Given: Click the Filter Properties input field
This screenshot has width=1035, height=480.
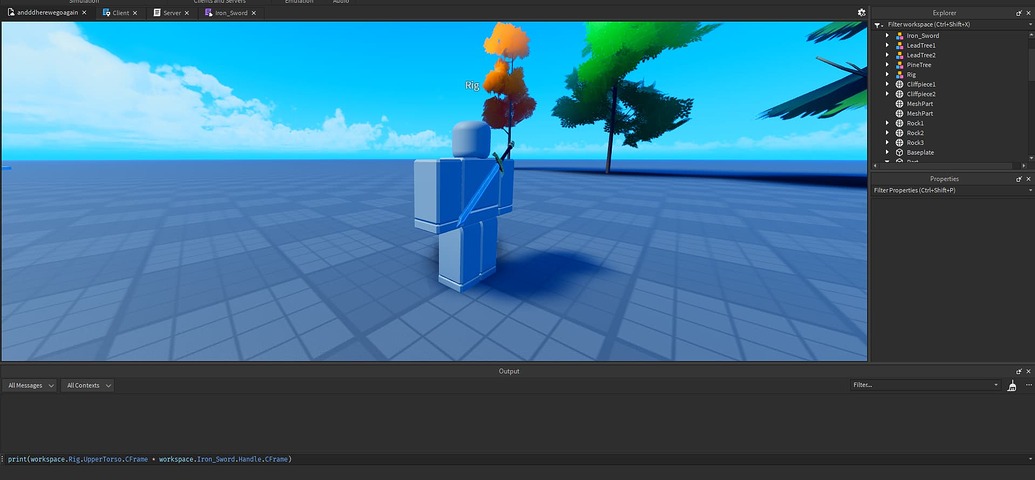Looking at the screenshot, I should click(949, 190).
